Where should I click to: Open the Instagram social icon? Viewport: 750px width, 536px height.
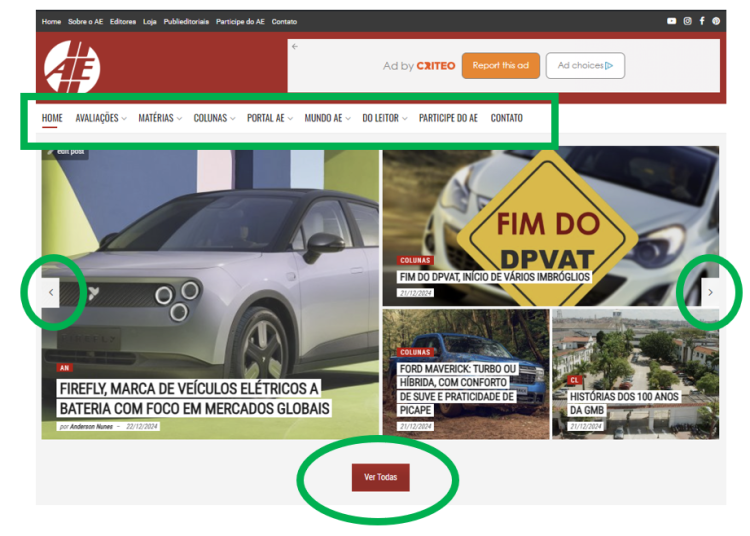pyautogui.click(x=686, y=21)
